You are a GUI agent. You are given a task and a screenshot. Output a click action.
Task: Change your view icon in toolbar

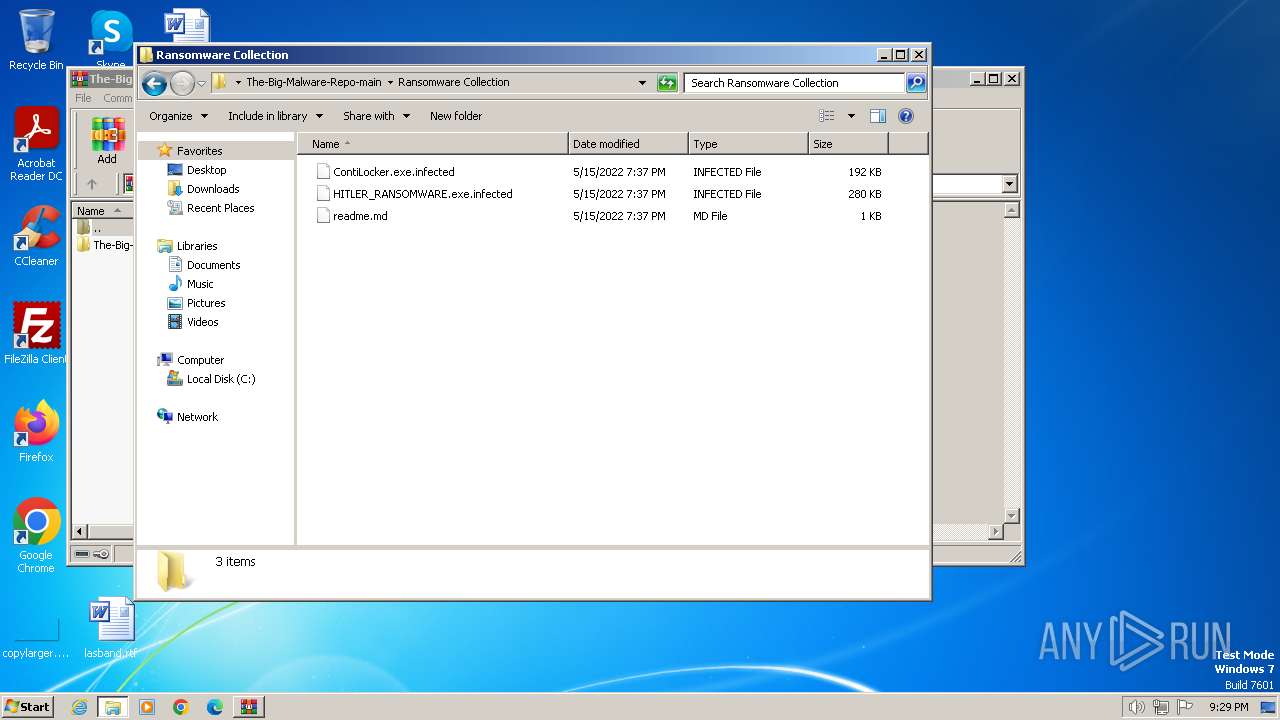827,116
